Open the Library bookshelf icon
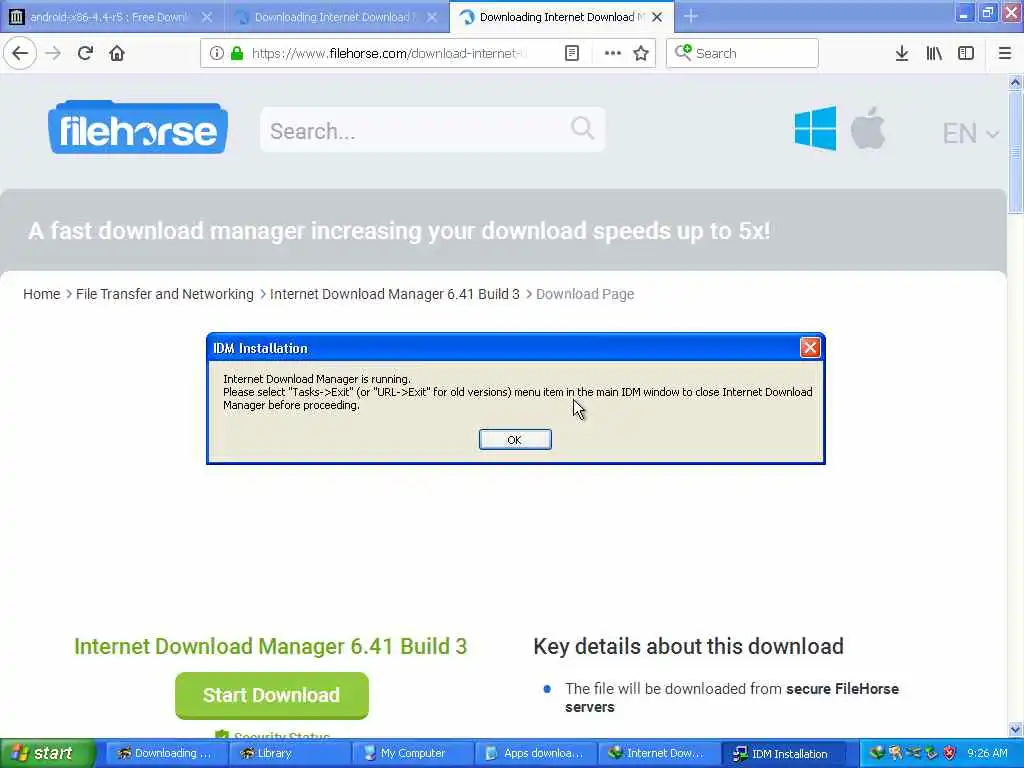1024x768 pixels. tap(934, 53)
